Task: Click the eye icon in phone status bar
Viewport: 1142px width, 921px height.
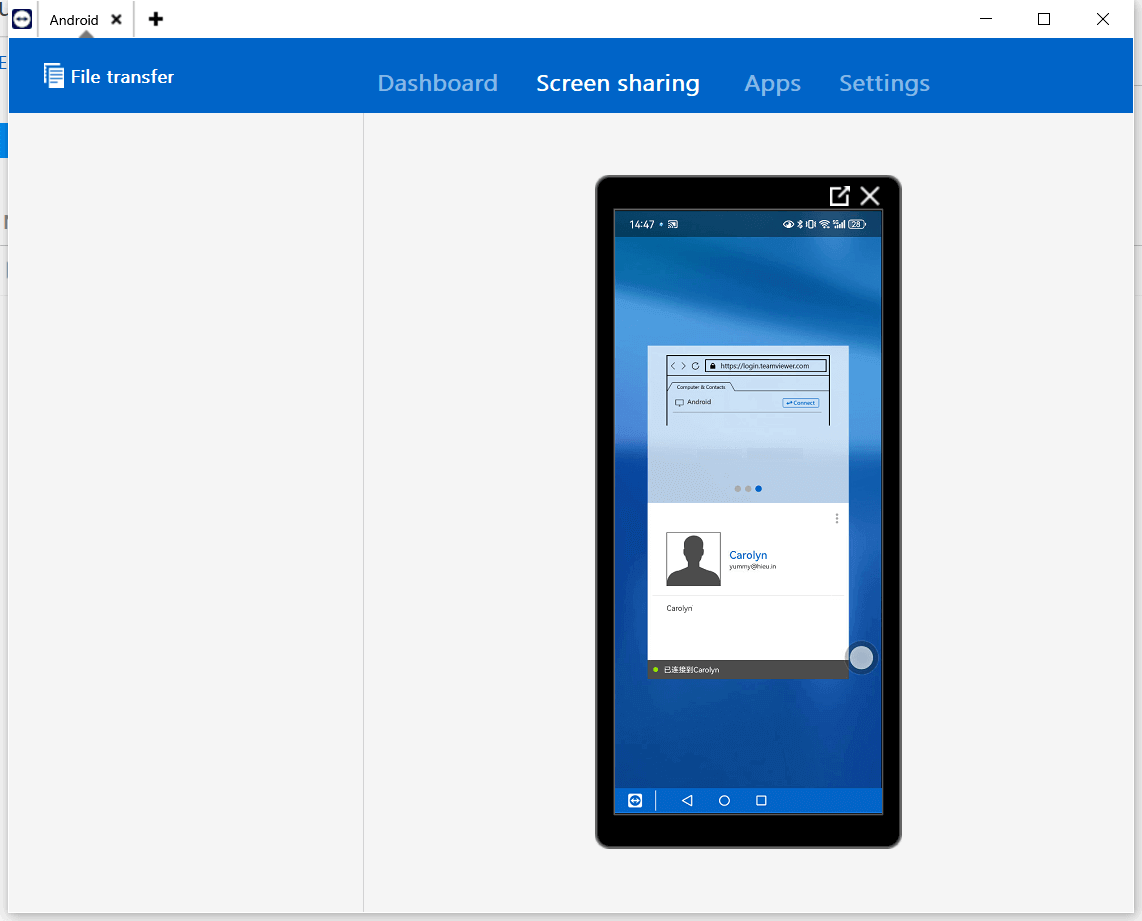Action: click(788, 224)
